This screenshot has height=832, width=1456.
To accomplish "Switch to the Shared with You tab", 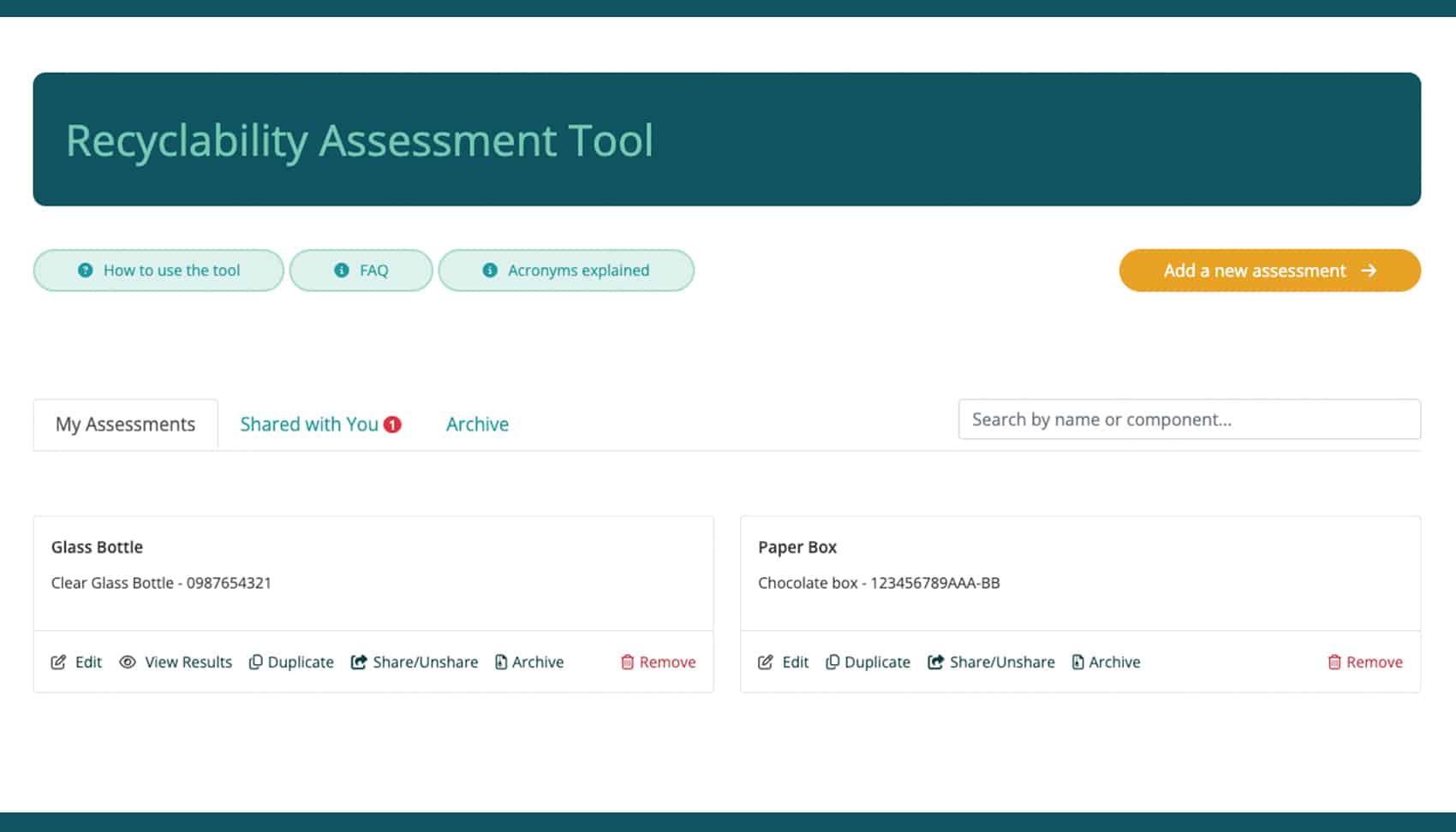I will click(309, 425).
